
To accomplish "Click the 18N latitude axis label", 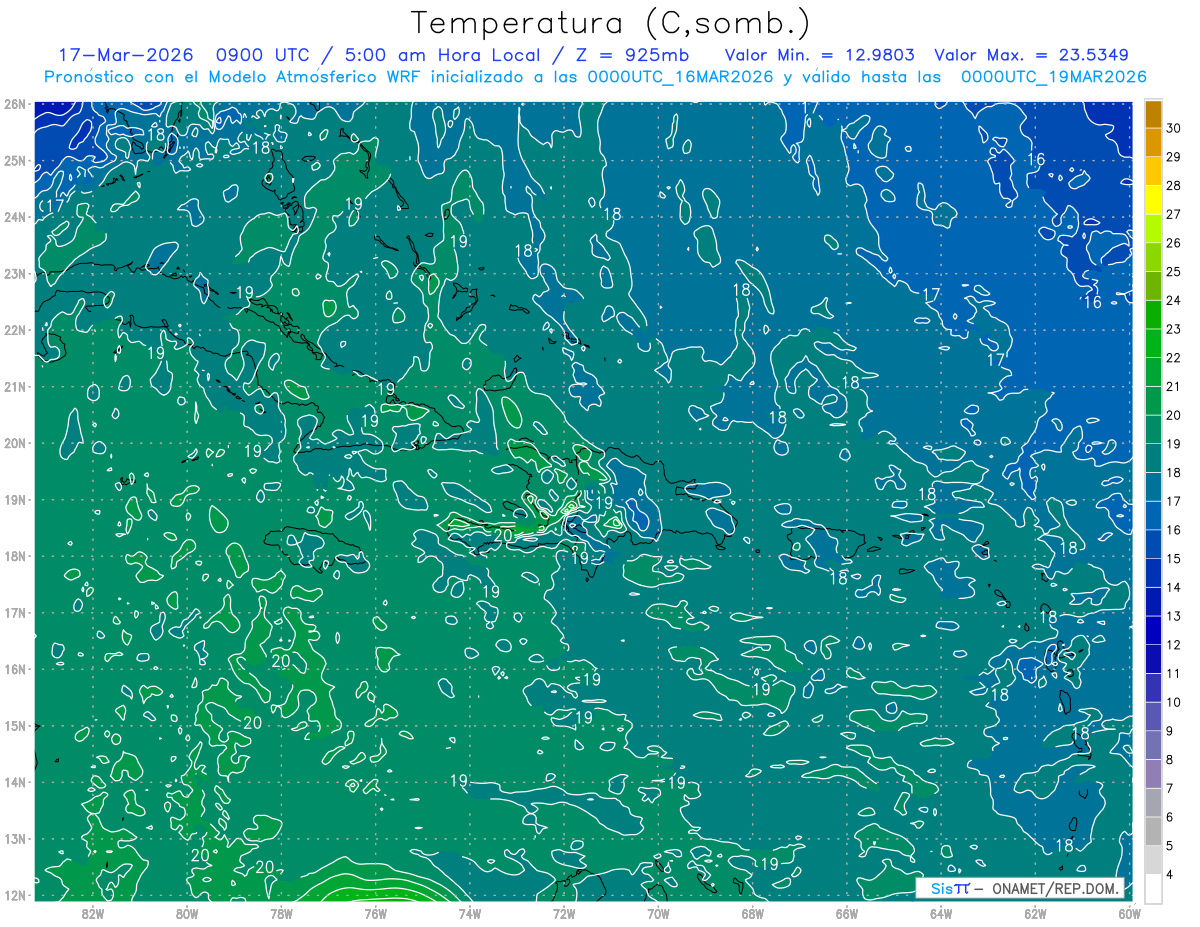I will click(x=15, y=556).
